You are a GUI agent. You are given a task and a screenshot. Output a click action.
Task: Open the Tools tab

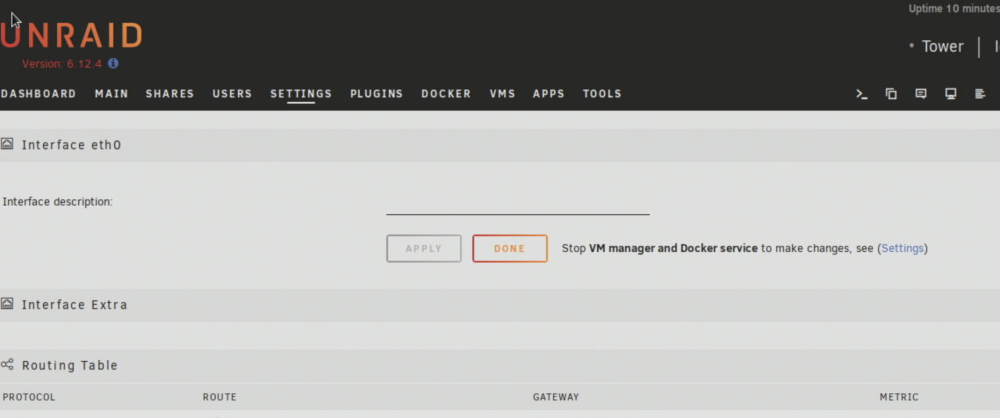[602, 94]
